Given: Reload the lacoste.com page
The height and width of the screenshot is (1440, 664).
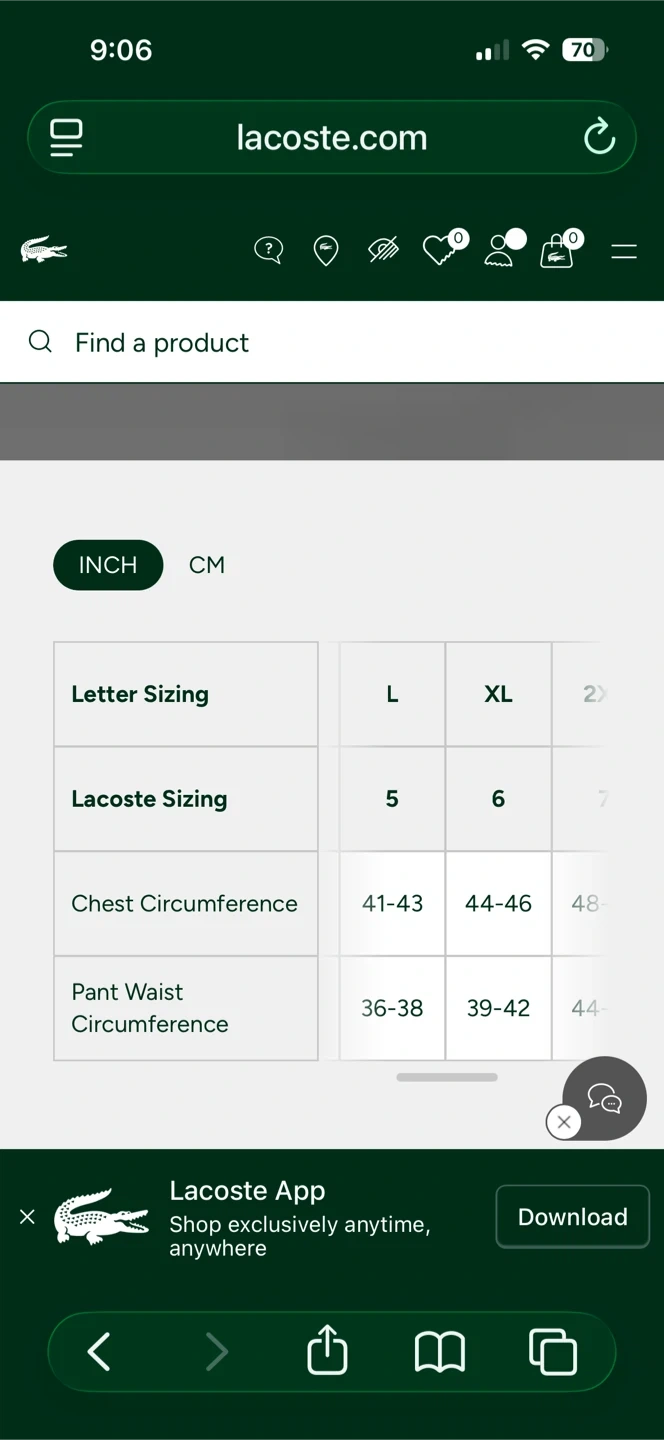Looking at the screenshot, I should [x=599, y=137].
